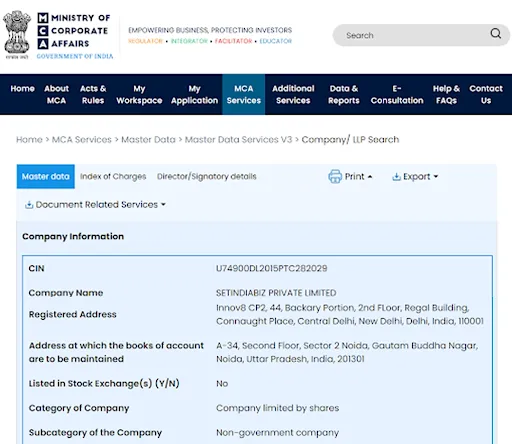Open the Acts & Rules menu
This screenshot has width=512, height=444.
[93, 94]
